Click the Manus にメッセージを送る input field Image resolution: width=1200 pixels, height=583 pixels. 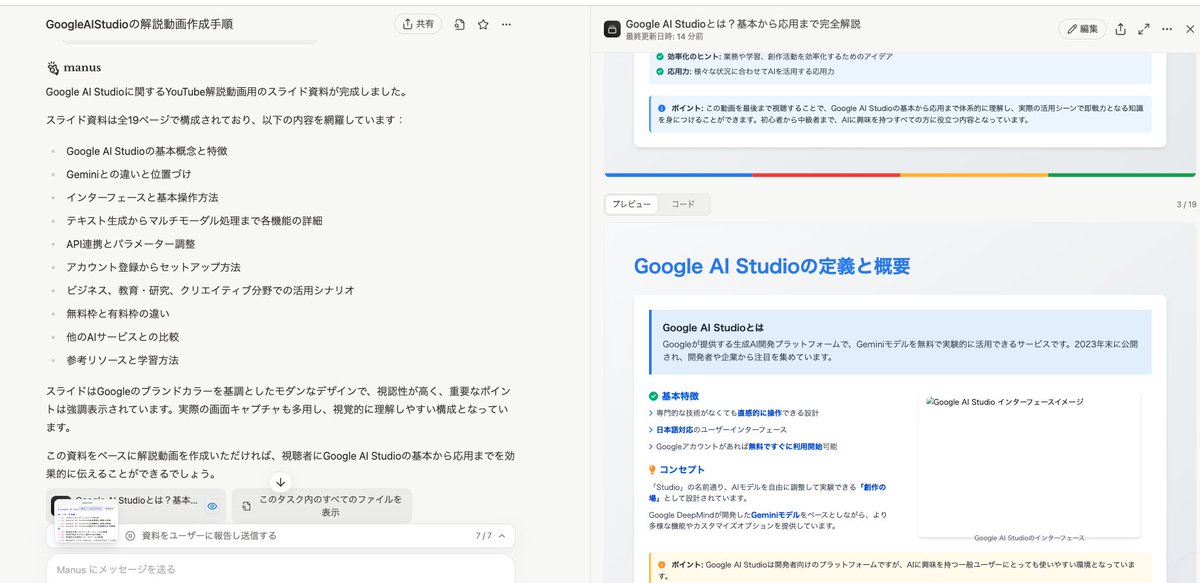[x=280, y=569]
